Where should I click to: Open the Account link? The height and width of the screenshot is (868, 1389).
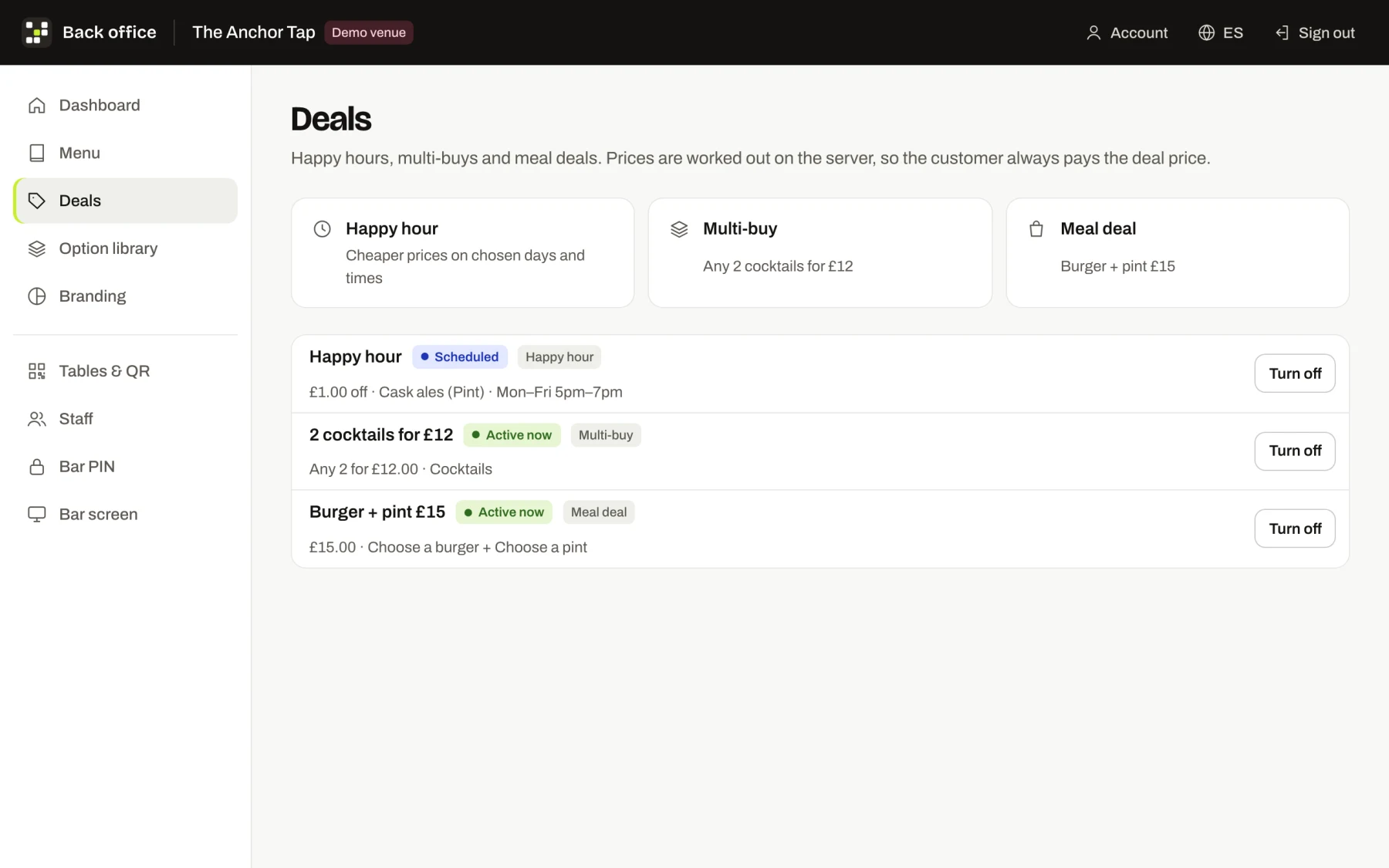[1127, 33]
